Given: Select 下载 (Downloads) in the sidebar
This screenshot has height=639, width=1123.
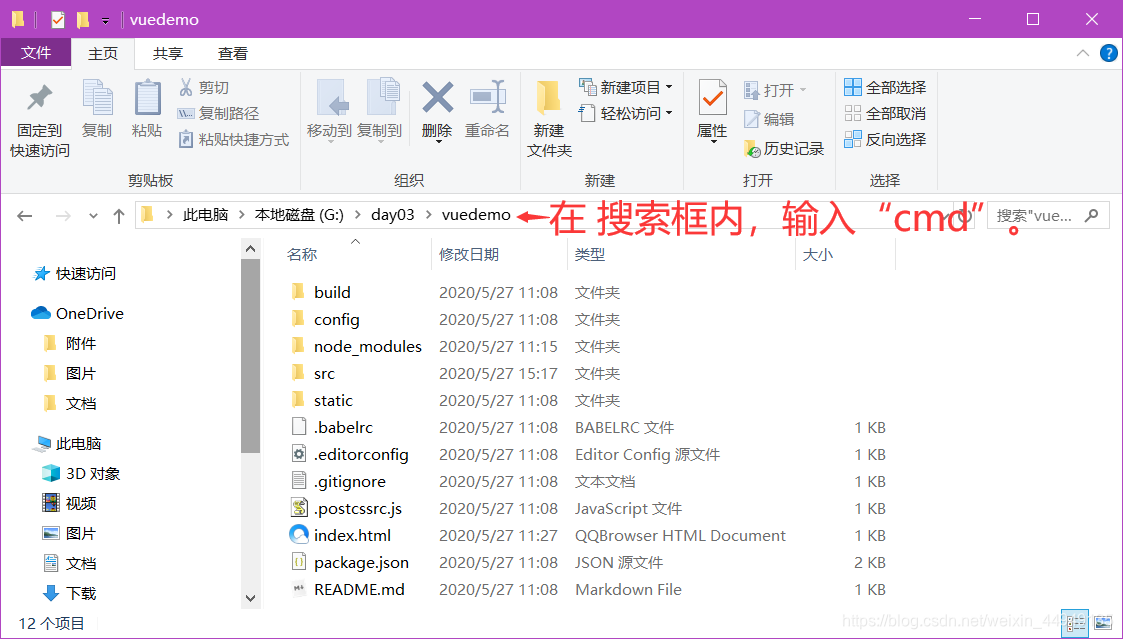Looking at the screenshot, I should click(x=69, y=593).
